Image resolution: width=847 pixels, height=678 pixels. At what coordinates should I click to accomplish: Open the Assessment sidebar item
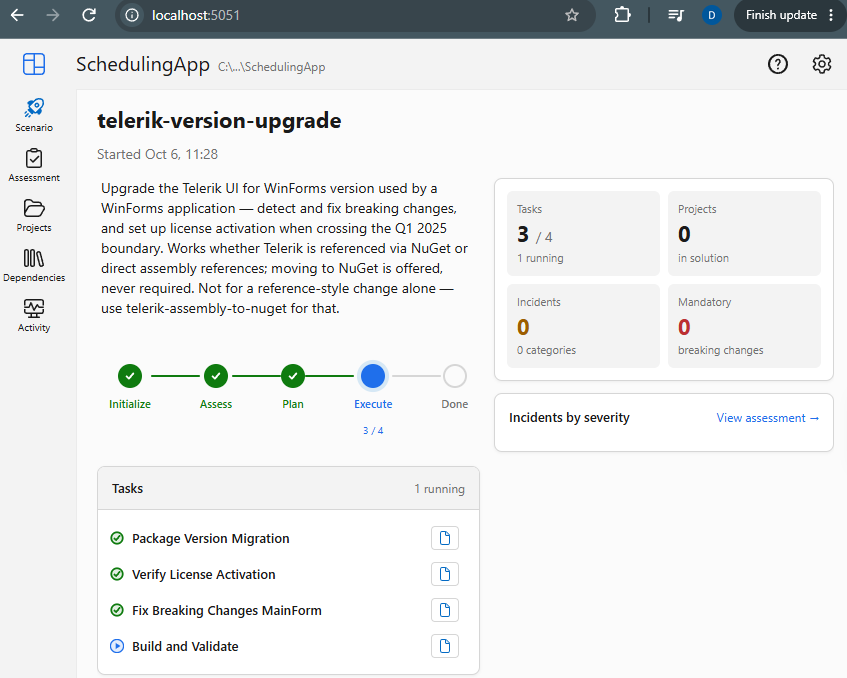pos(34,165)
